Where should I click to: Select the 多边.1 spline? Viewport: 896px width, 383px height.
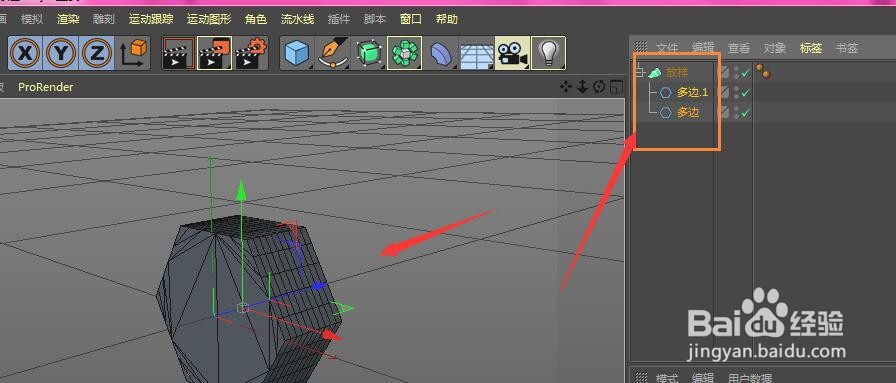tap(693, 93)
